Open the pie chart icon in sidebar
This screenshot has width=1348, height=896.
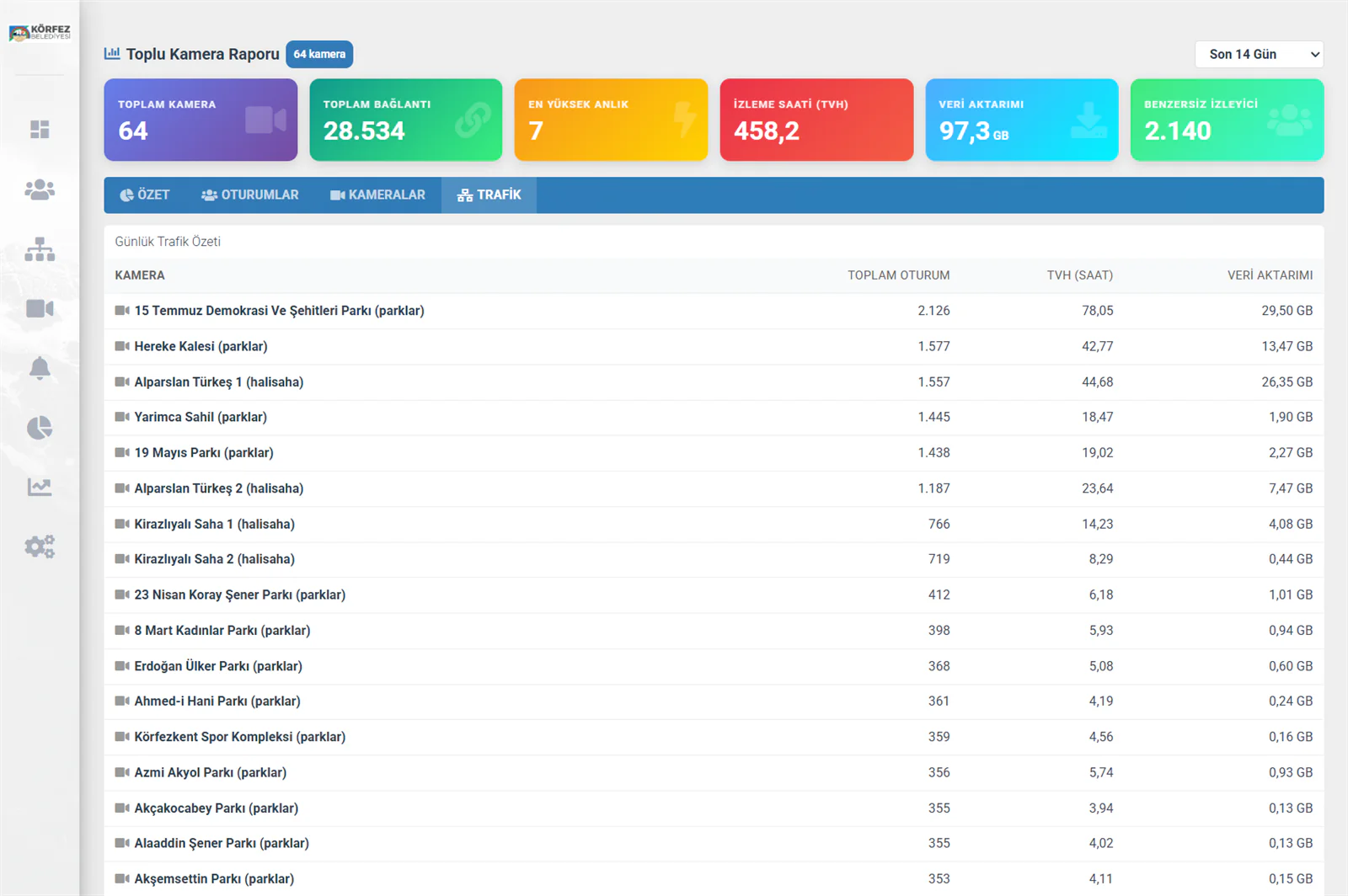[40, 428]
